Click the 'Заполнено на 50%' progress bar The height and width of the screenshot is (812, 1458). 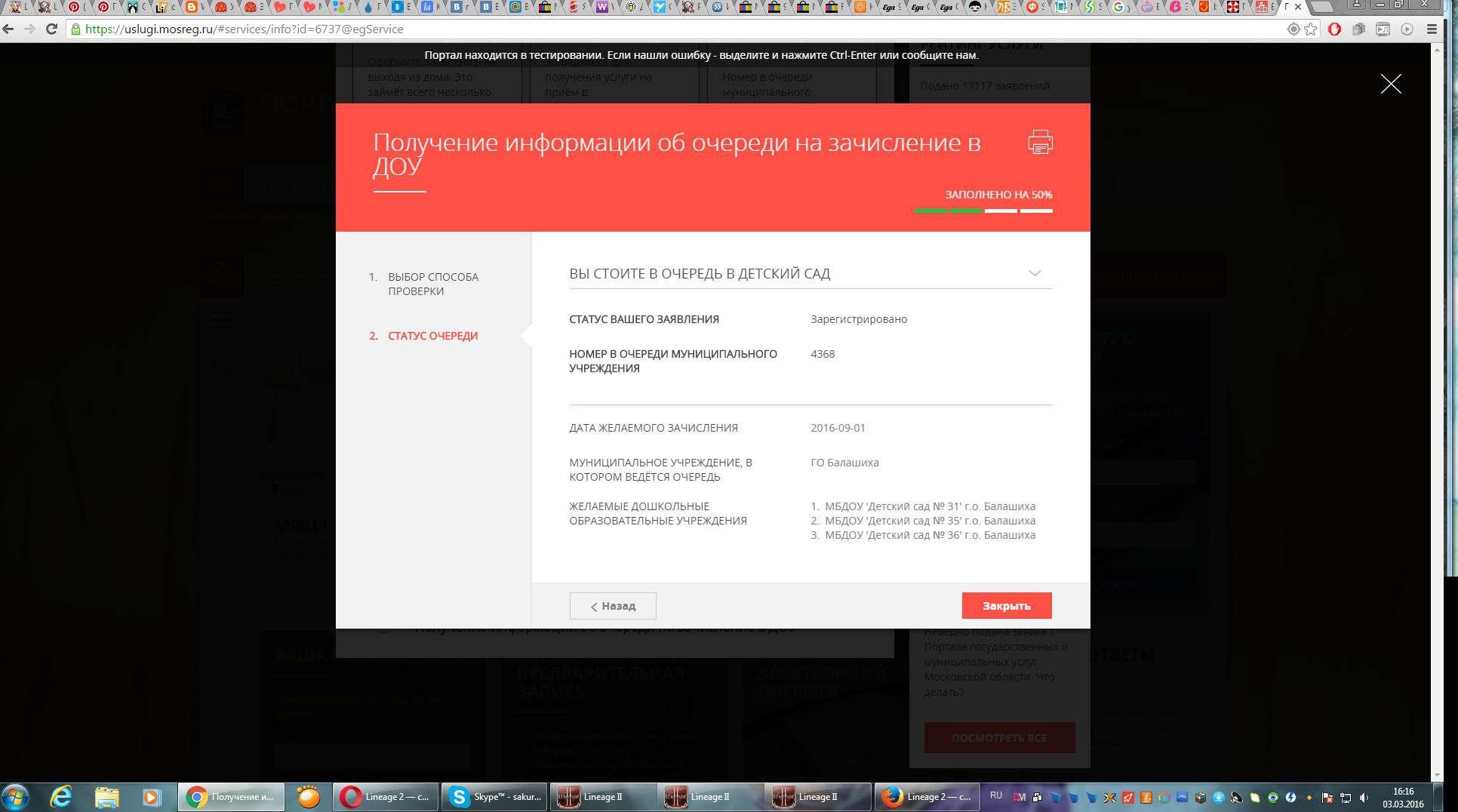983,211
